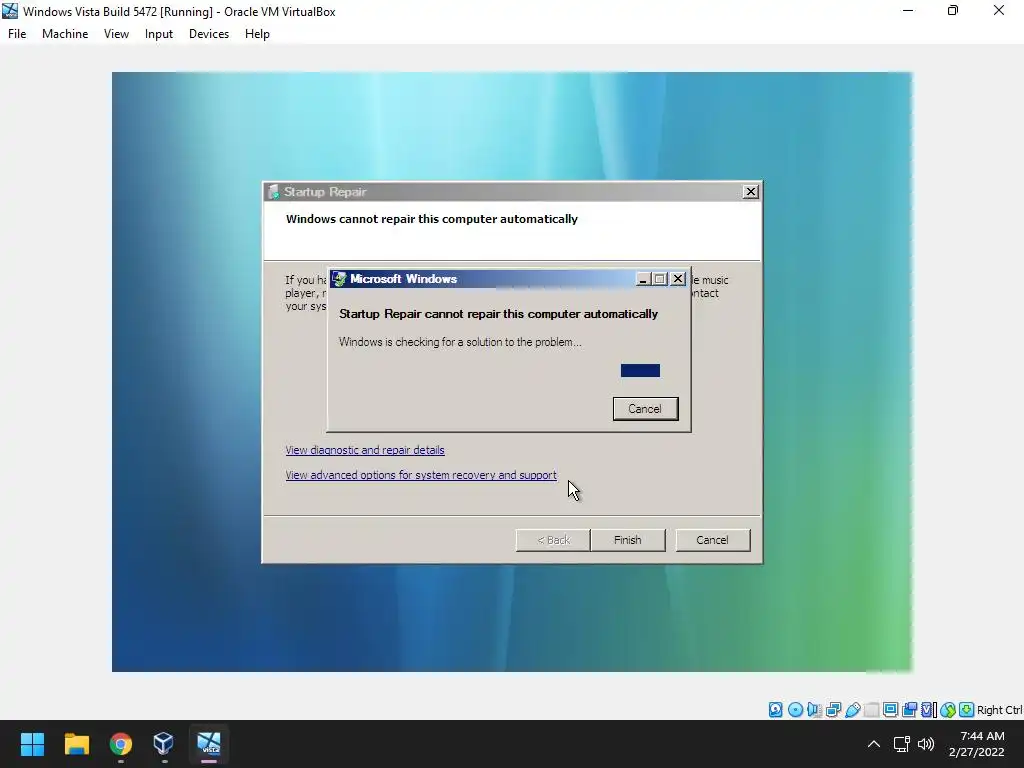
Task: Open advanced options for system recovery link
Action: (421, 475)
